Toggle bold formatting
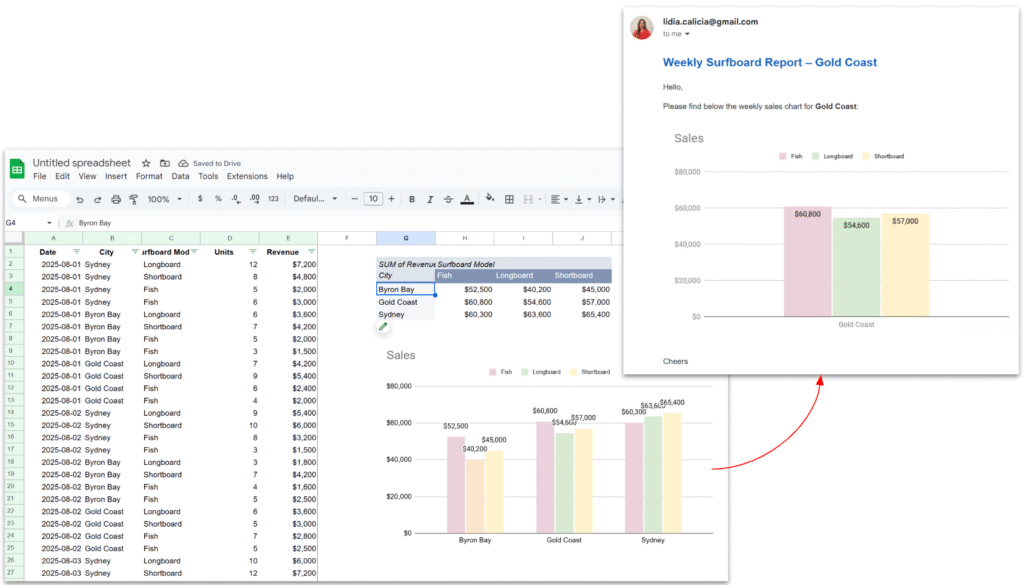The width and height of the screenshot is (1024, 585). point(412,199)
